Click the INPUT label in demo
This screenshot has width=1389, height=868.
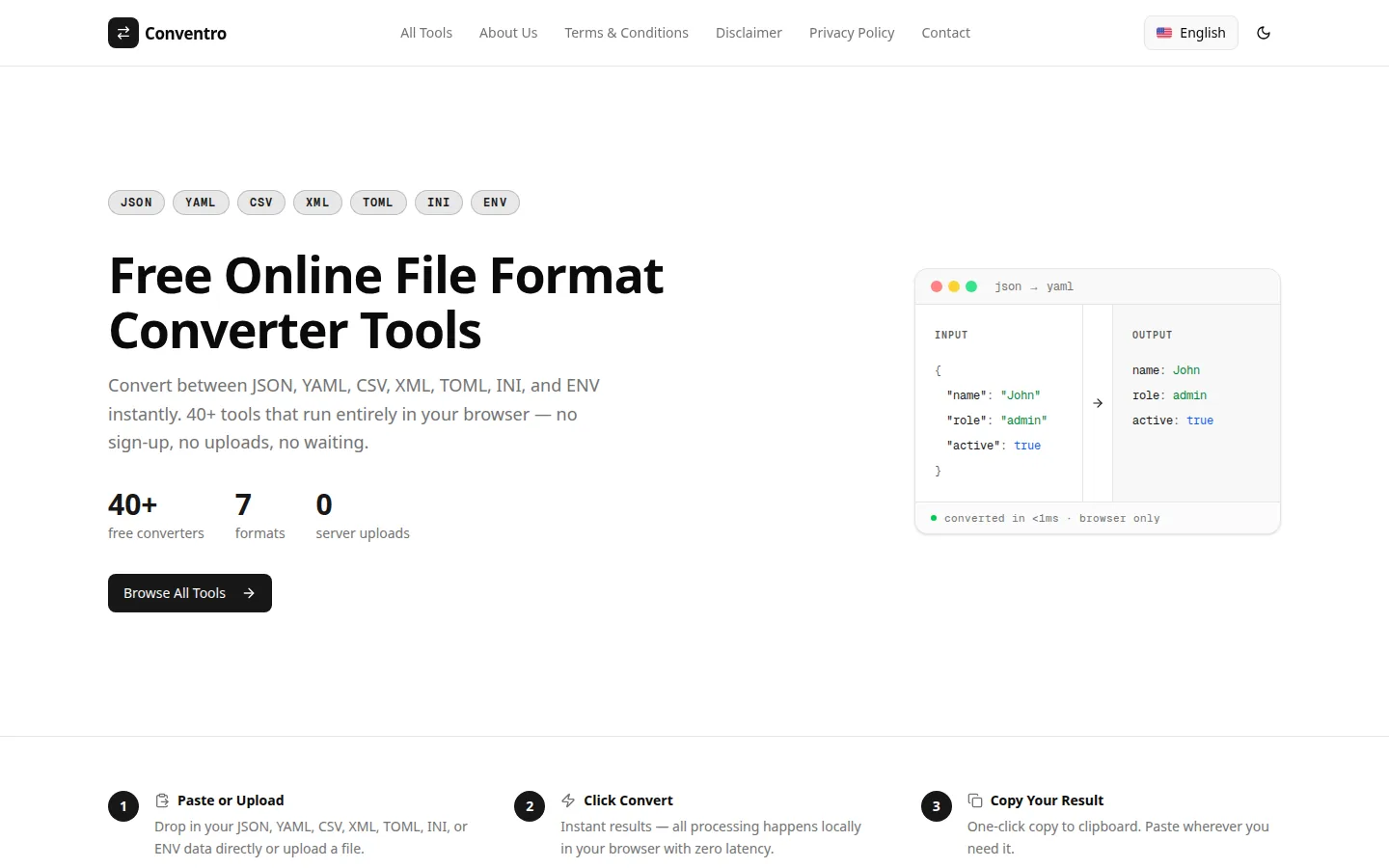click(951, 335)
